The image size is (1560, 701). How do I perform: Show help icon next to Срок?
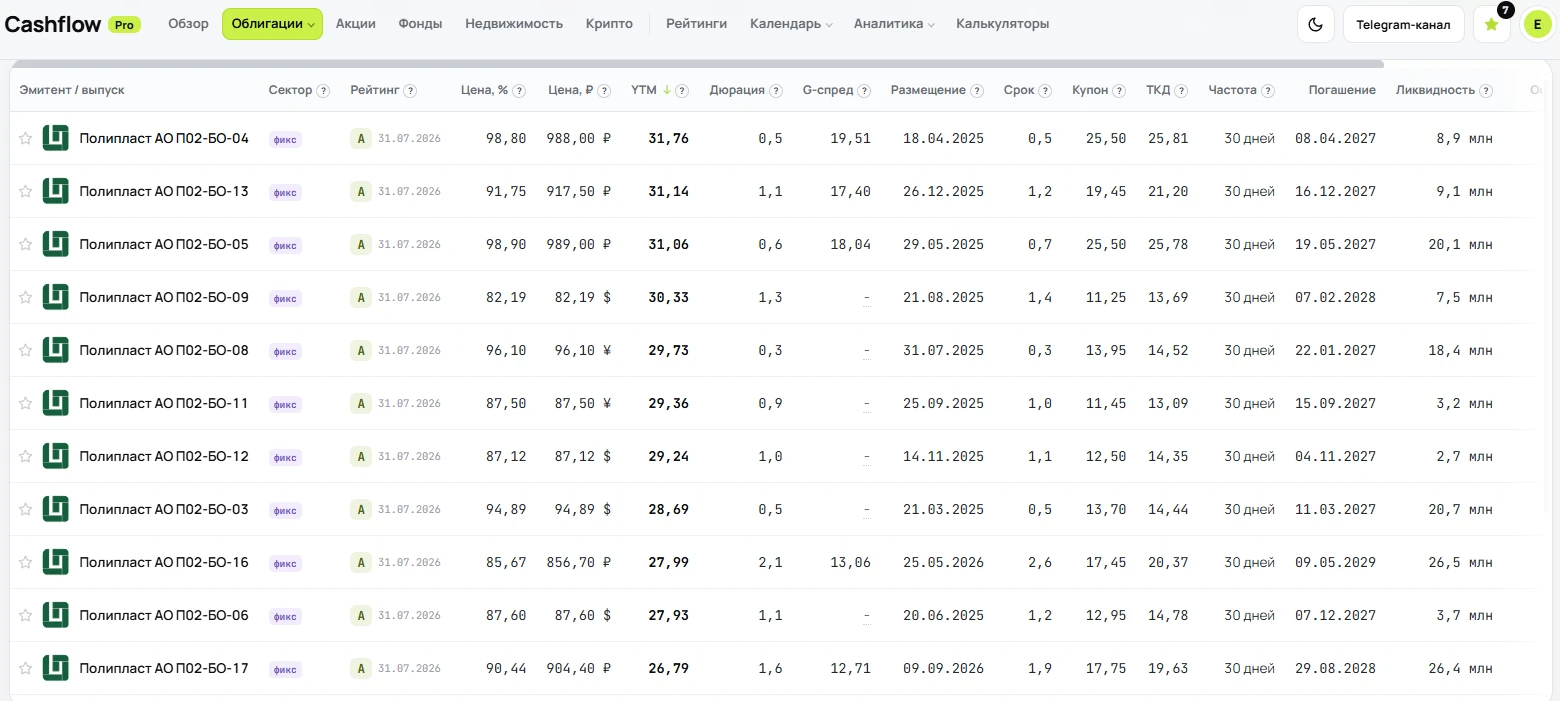coord(1045,91)
